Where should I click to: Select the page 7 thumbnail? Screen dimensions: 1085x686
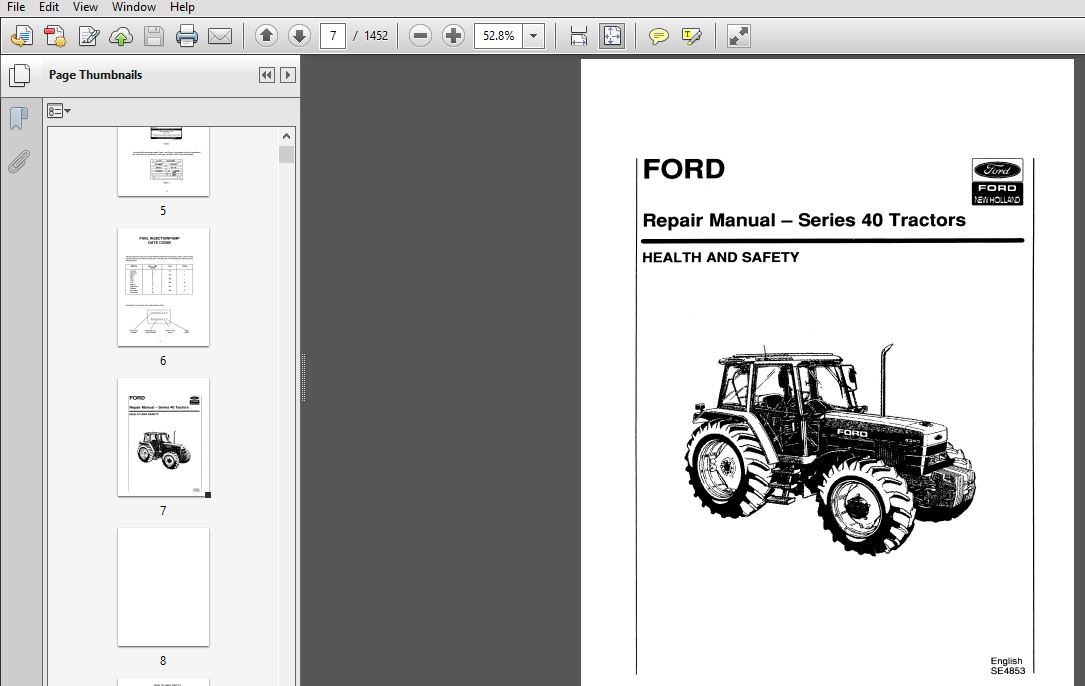point(163,437)
